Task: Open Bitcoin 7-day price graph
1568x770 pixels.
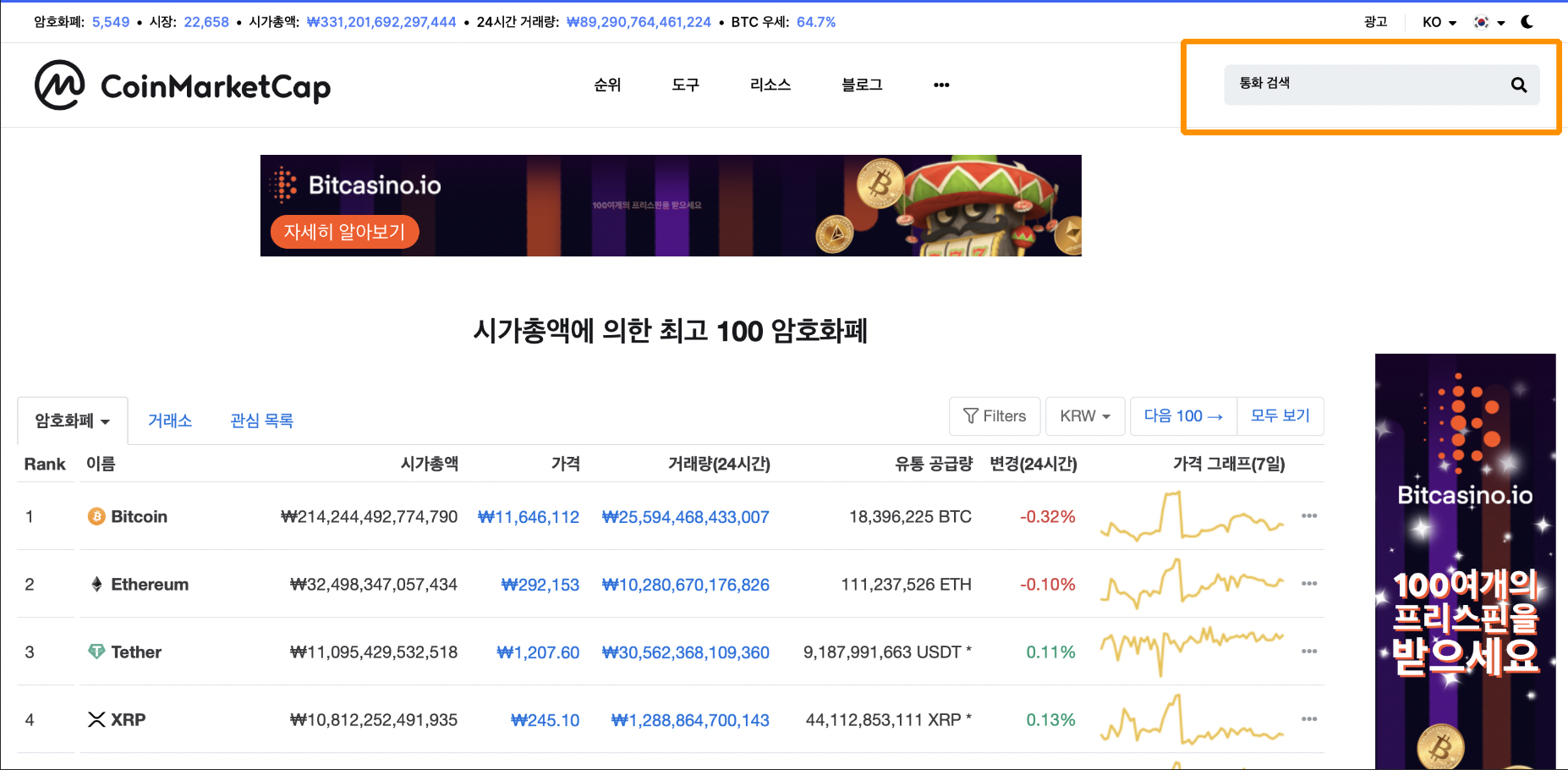Action: point(1192,516)
